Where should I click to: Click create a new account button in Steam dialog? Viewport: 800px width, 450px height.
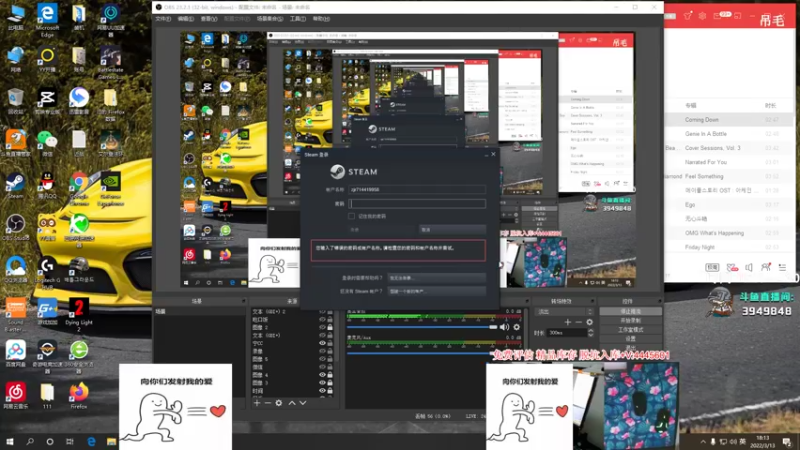pyautogui.click(x=437, y=291)
